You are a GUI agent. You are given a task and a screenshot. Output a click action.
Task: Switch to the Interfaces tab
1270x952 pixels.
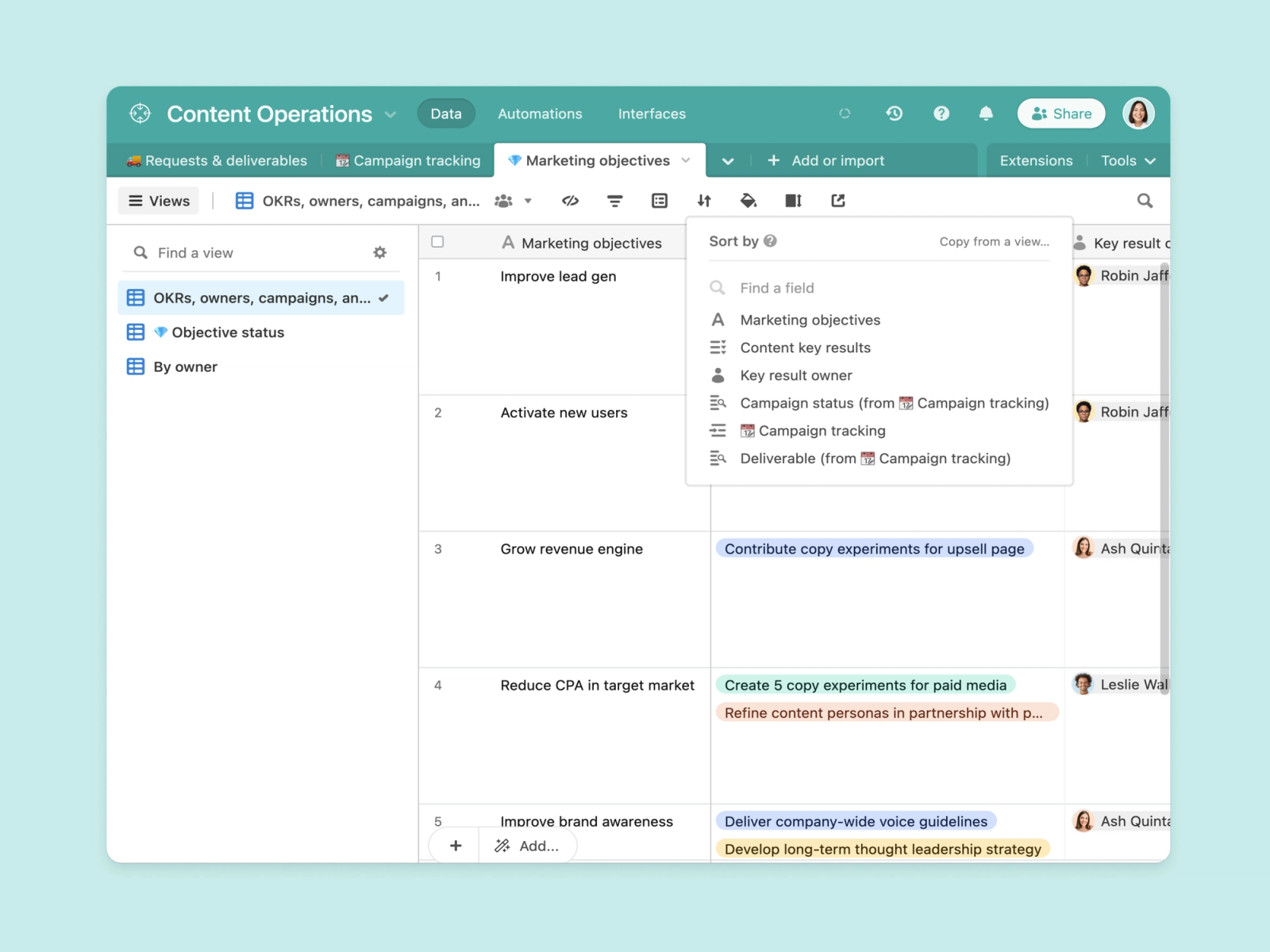pos(652,113)
